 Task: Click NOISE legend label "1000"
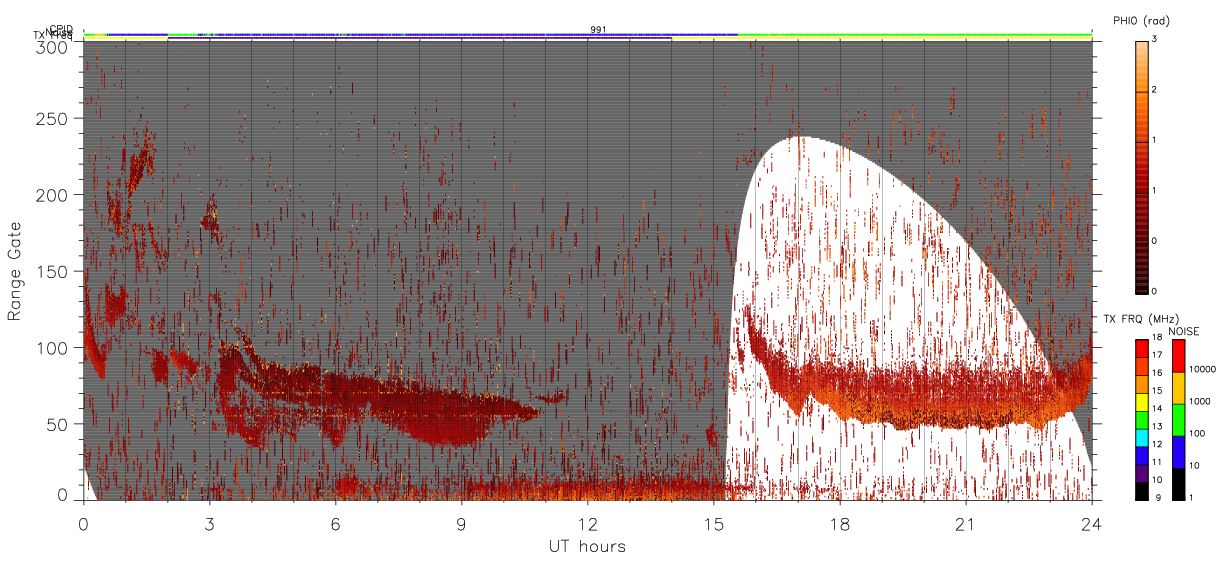pyautogui.click(x=1200, y=401)
